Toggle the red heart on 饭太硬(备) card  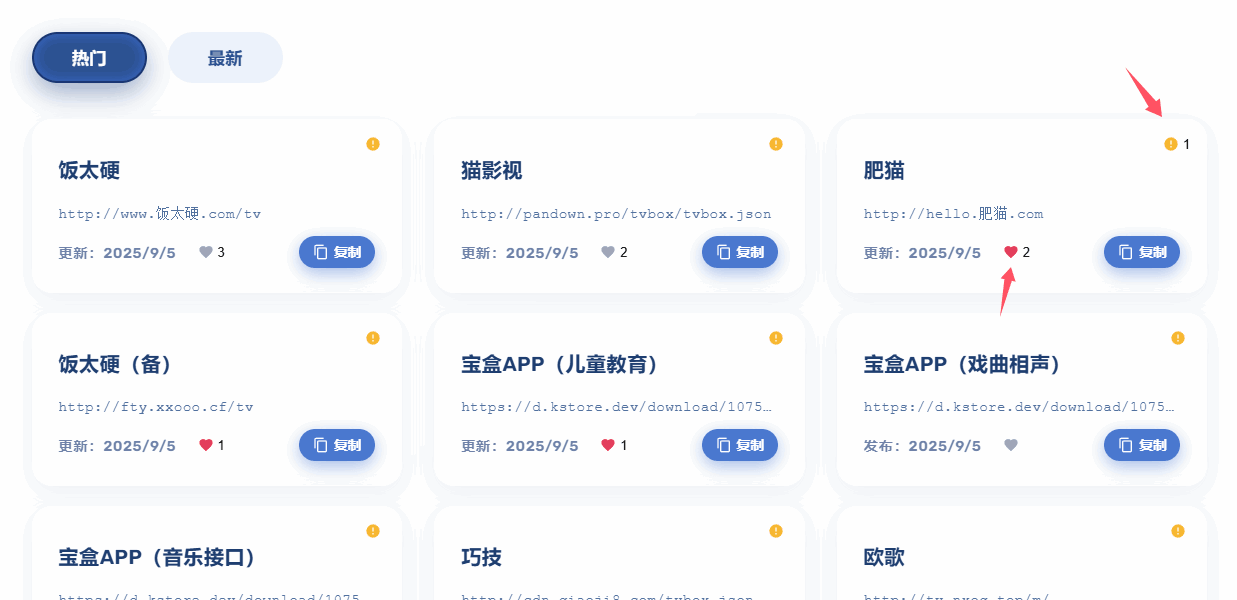[206, 445]
